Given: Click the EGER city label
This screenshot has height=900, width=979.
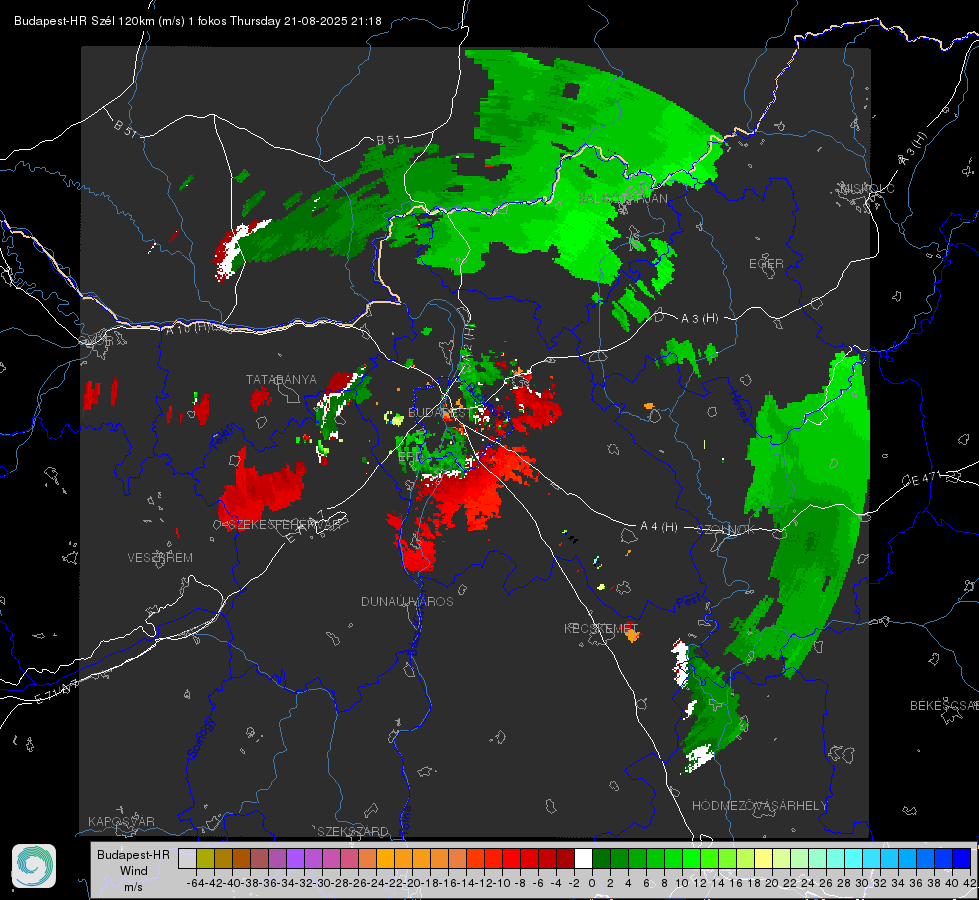Looking at the screenshot, I should coord(766,264).
